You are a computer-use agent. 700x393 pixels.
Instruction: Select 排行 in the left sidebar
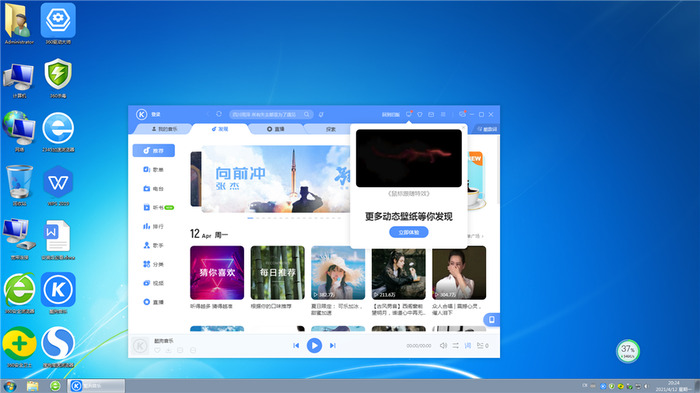(x=154, y=226)
